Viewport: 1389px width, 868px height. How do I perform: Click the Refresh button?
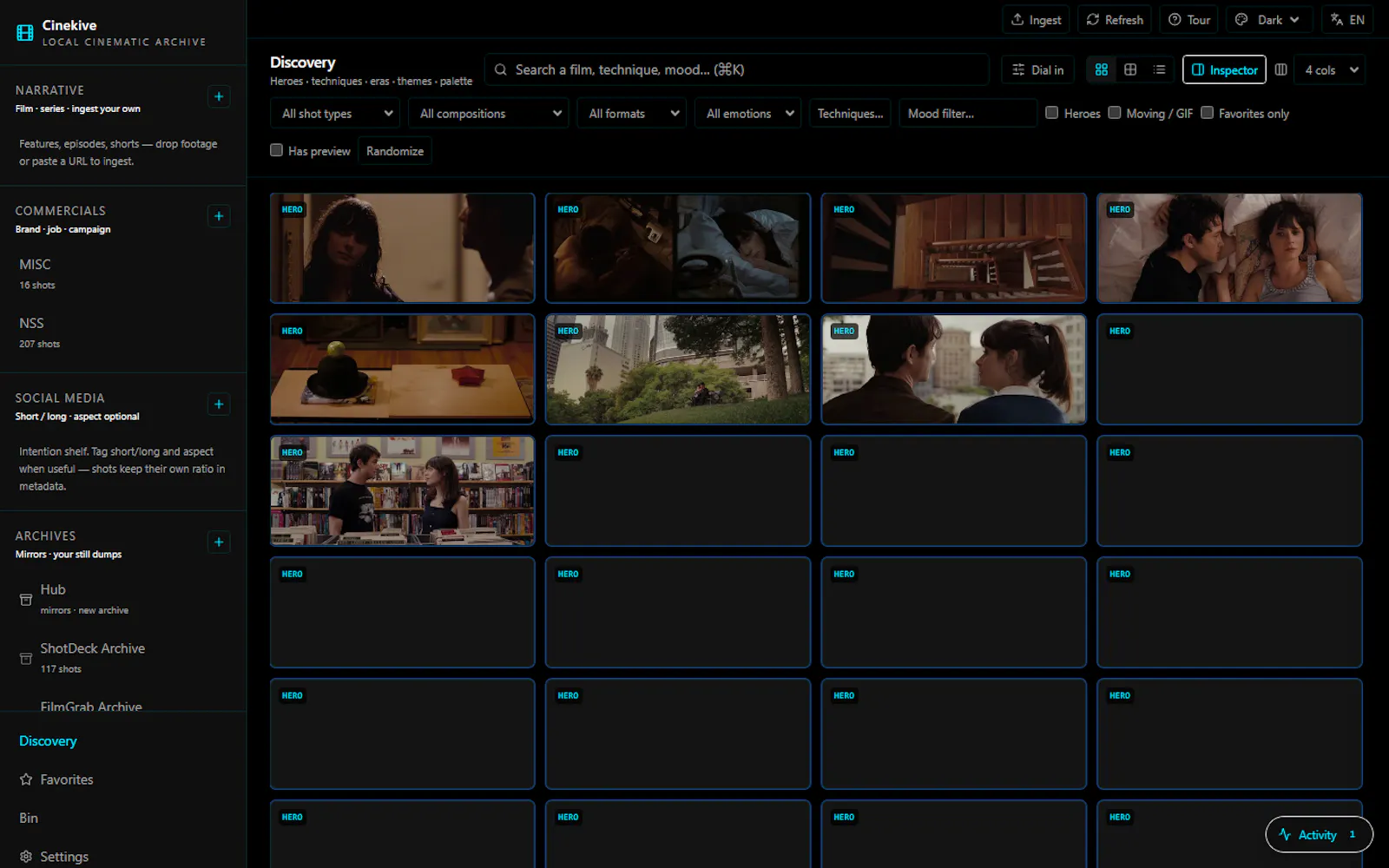click(1115, 20)
